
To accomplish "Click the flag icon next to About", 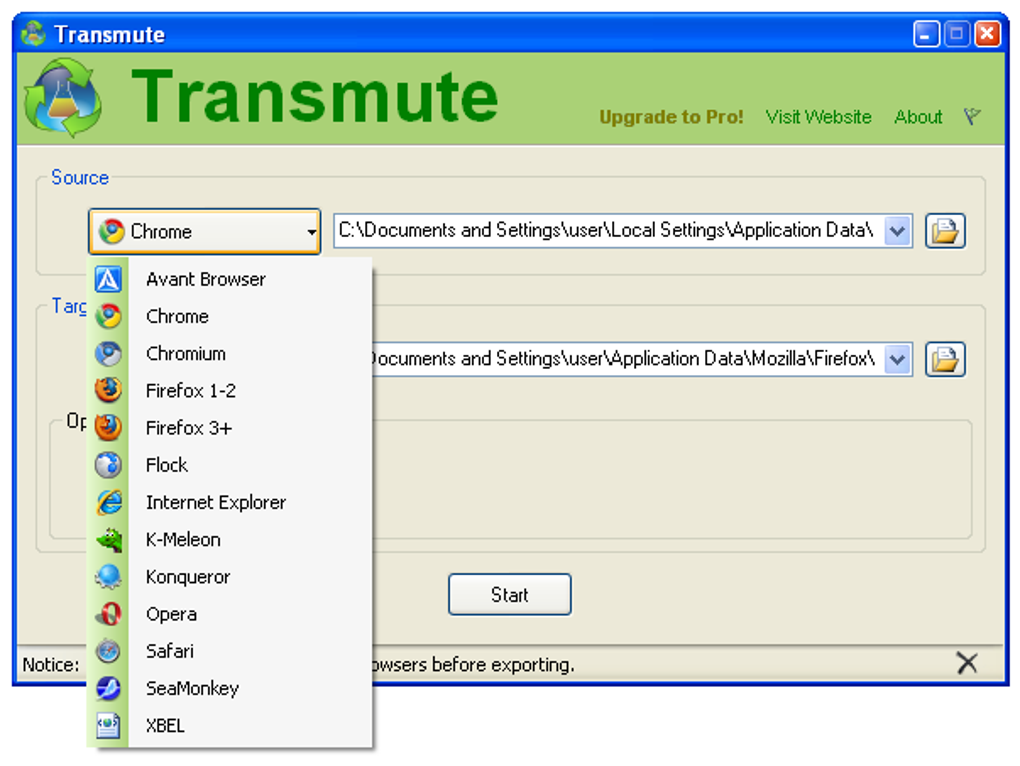I will tap(972, 116).
